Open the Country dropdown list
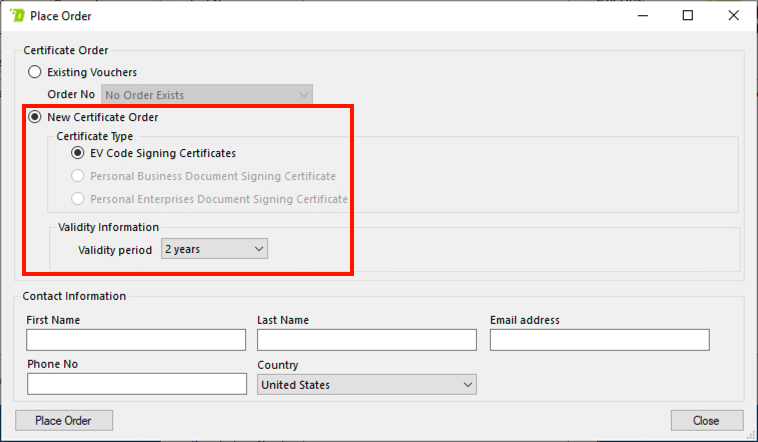This screenshot has width=758, height=442. click(366, 384)
